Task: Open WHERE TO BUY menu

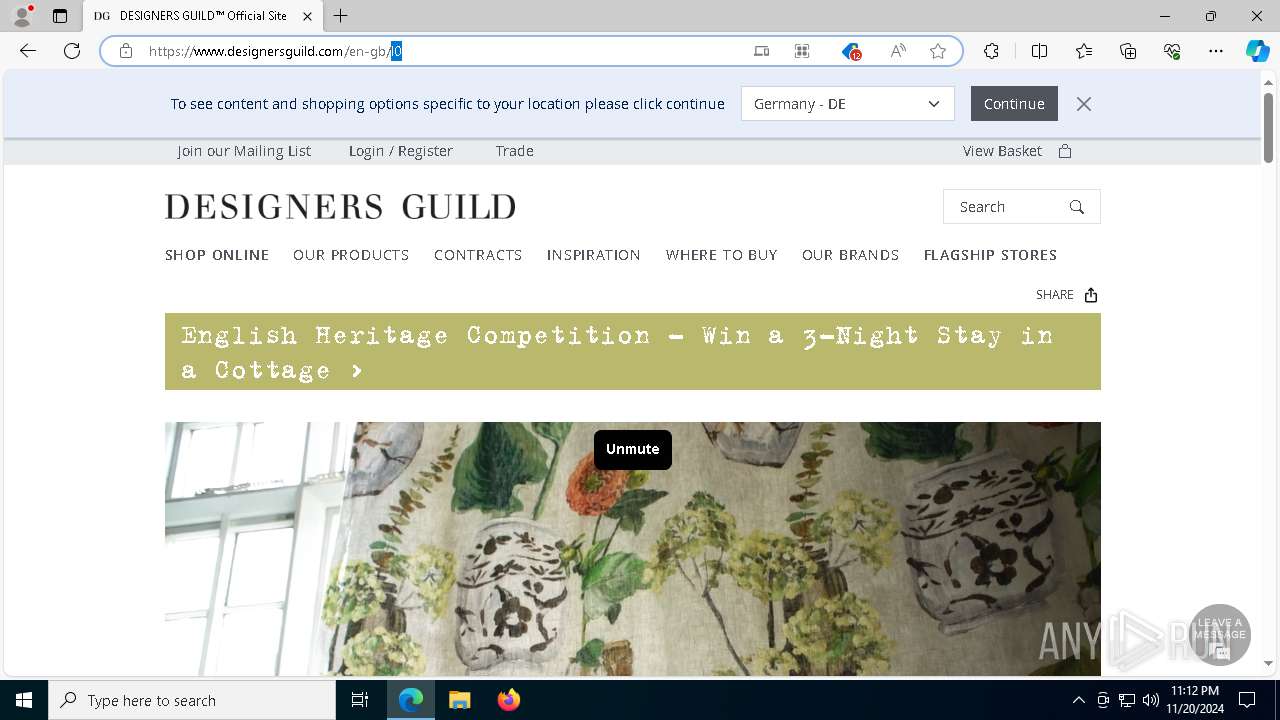Action: click(x=721, y=255)
